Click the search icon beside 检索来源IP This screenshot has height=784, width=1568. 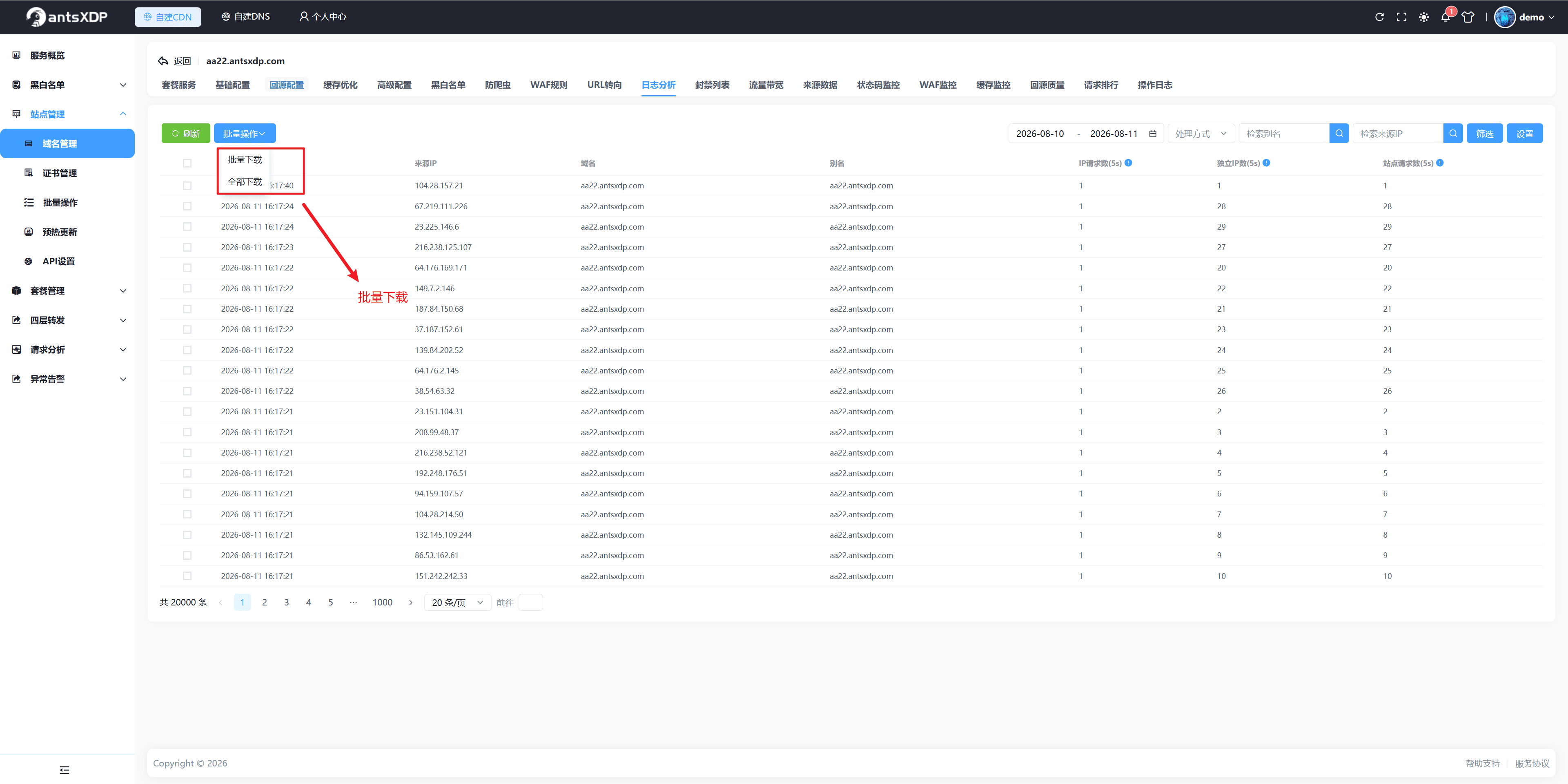coord(1453,134)
